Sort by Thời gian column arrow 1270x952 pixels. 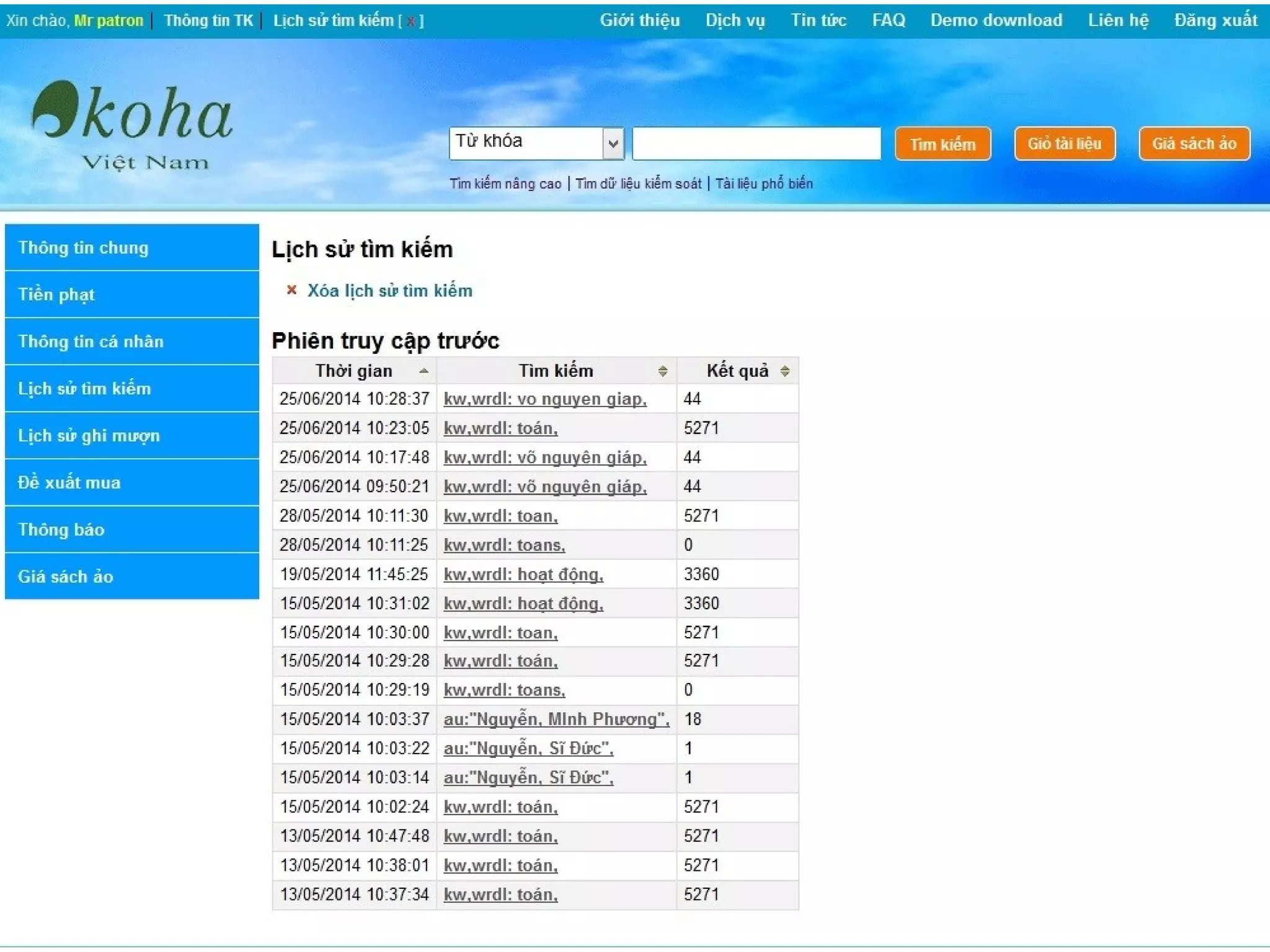click(424, 371)
